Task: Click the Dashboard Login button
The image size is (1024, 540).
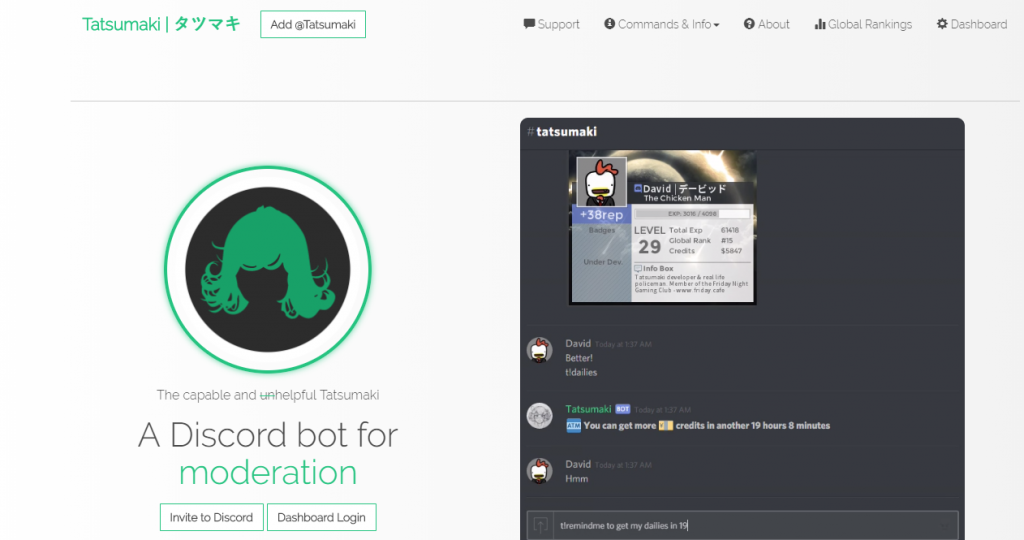Action: click(x=321, y=517)
